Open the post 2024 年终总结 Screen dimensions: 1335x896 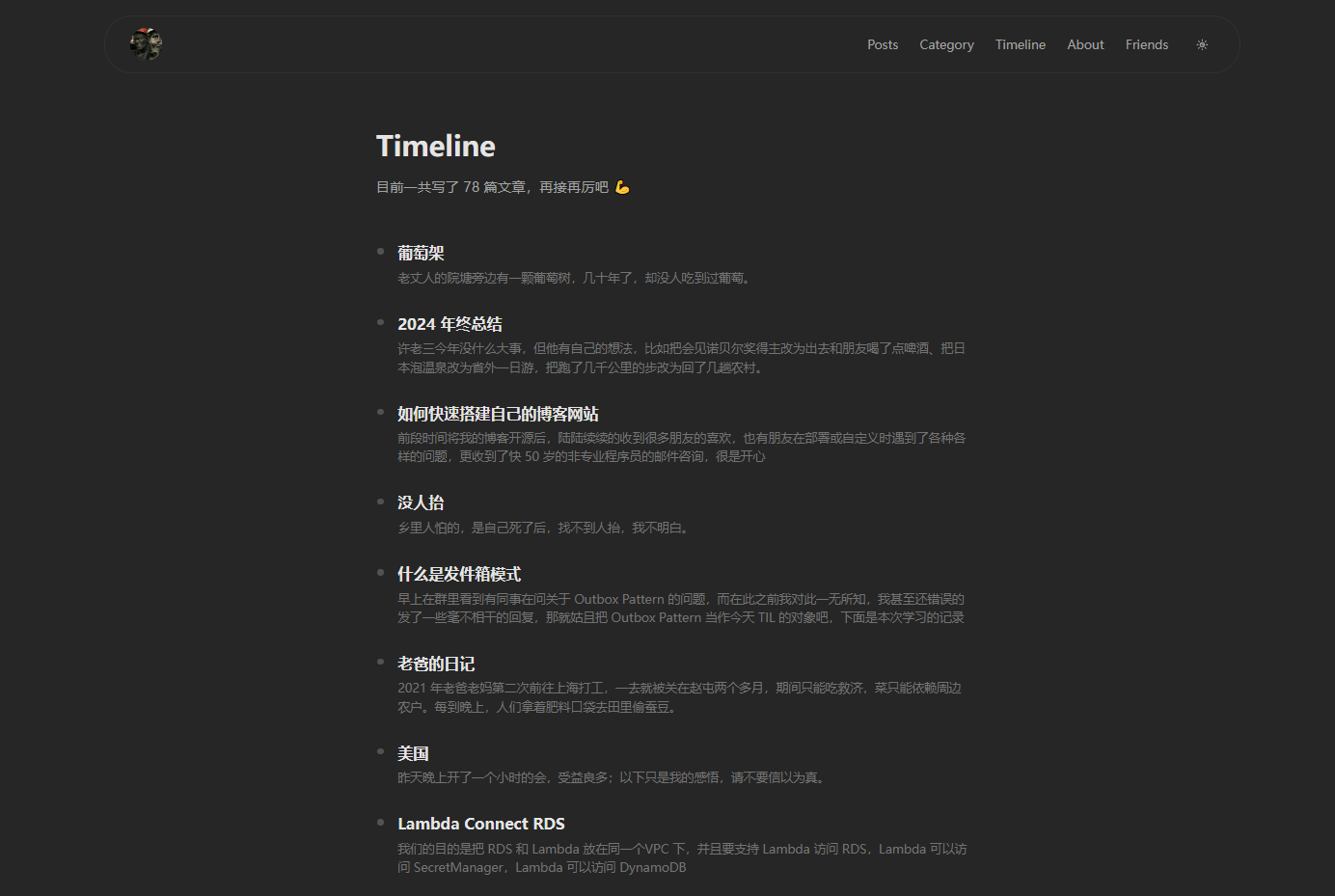pyautogui.click(x=450, y=324)
